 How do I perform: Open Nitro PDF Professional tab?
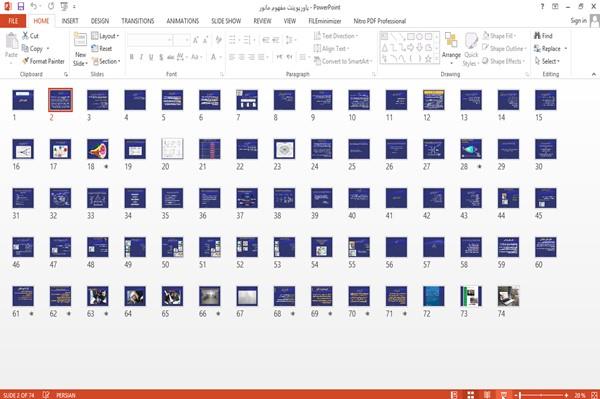(x=379, y=21)
